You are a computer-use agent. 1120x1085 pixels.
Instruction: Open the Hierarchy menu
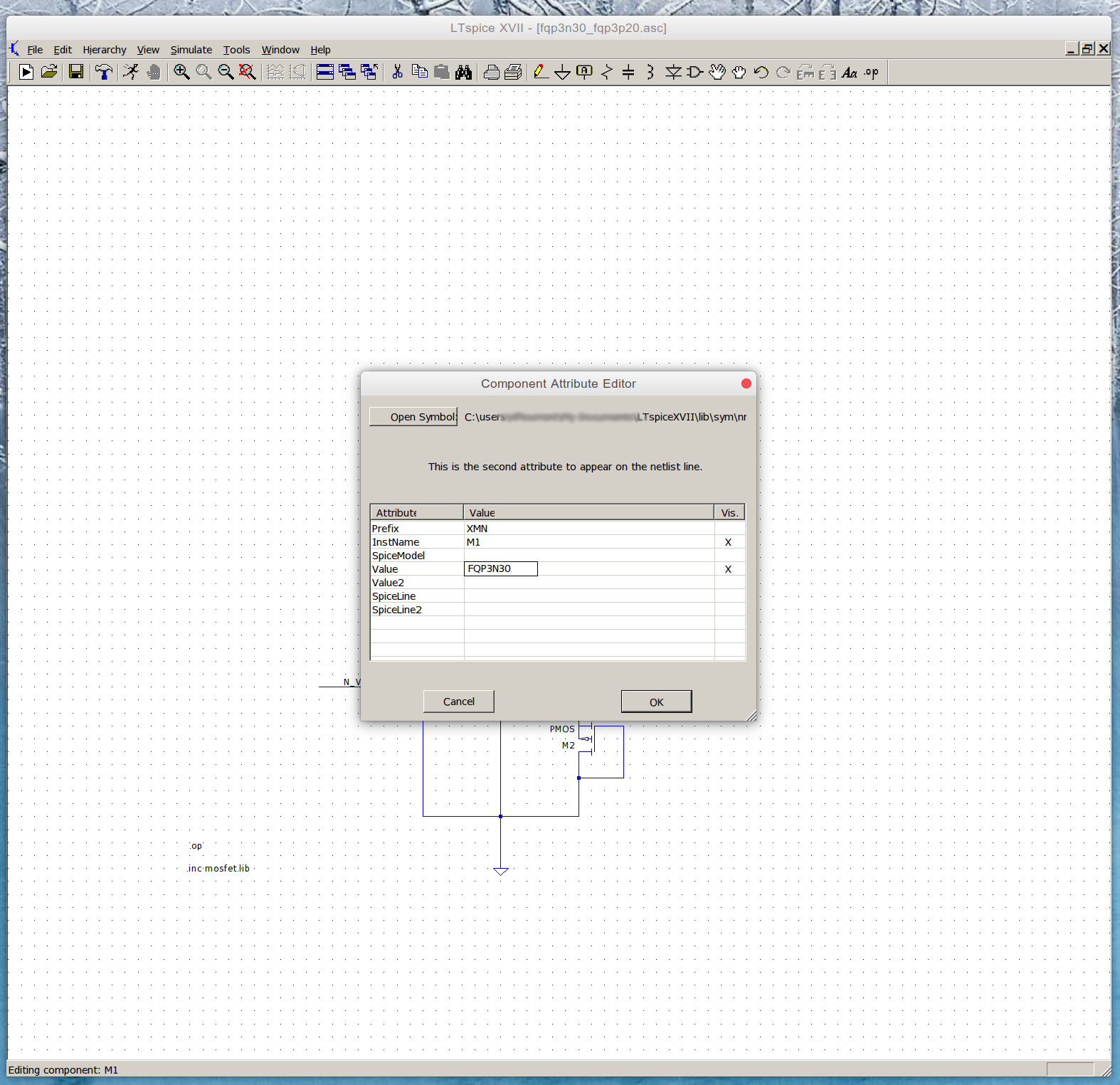(105, 50)
